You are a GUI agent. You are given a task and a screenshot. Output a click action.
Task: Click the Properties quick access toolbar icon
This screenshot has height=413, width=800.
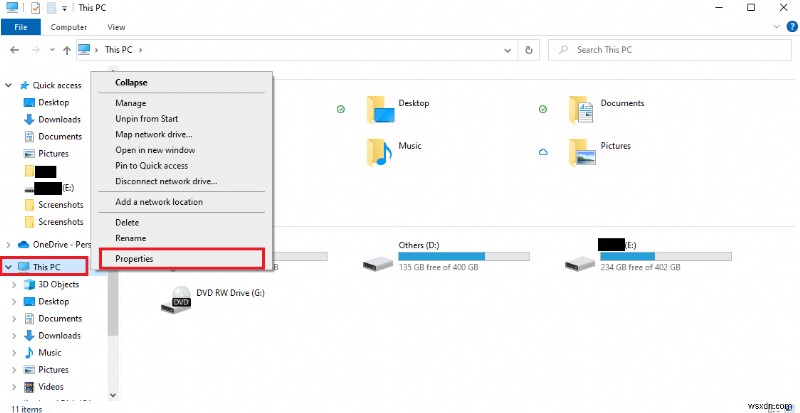click(x=36, y=8)
